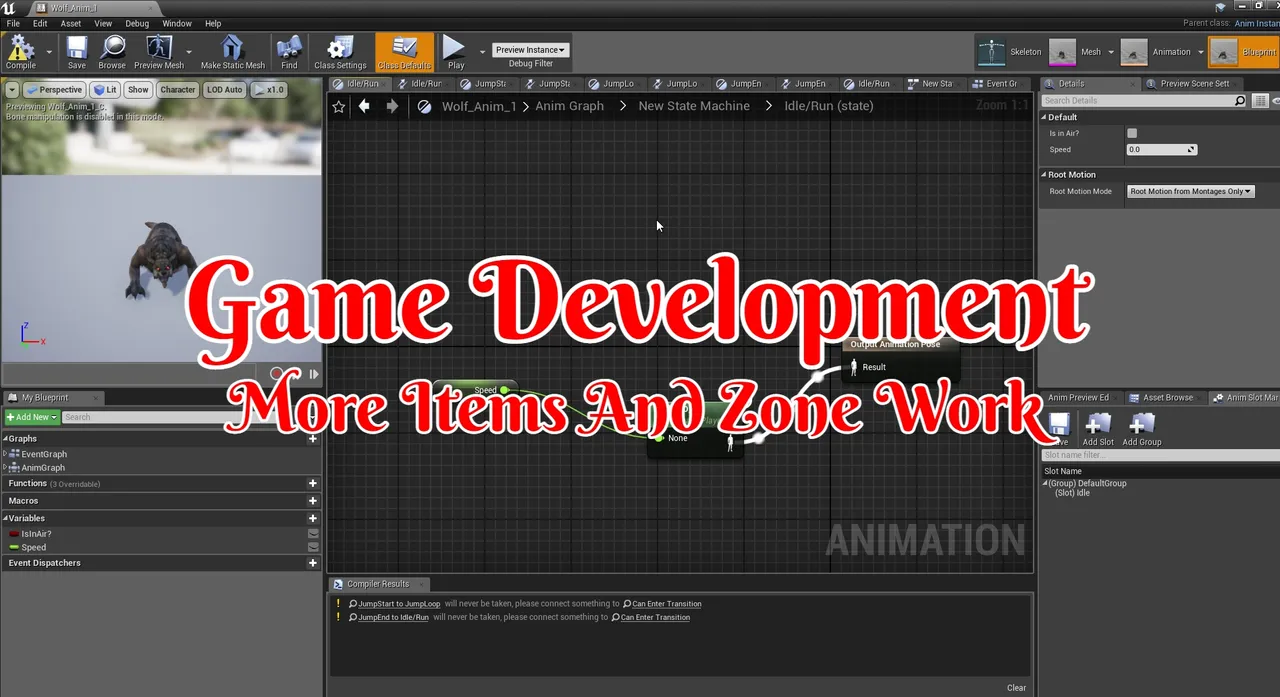Toggle IsInAir? variable editable eye

click(x=313, y=534)
